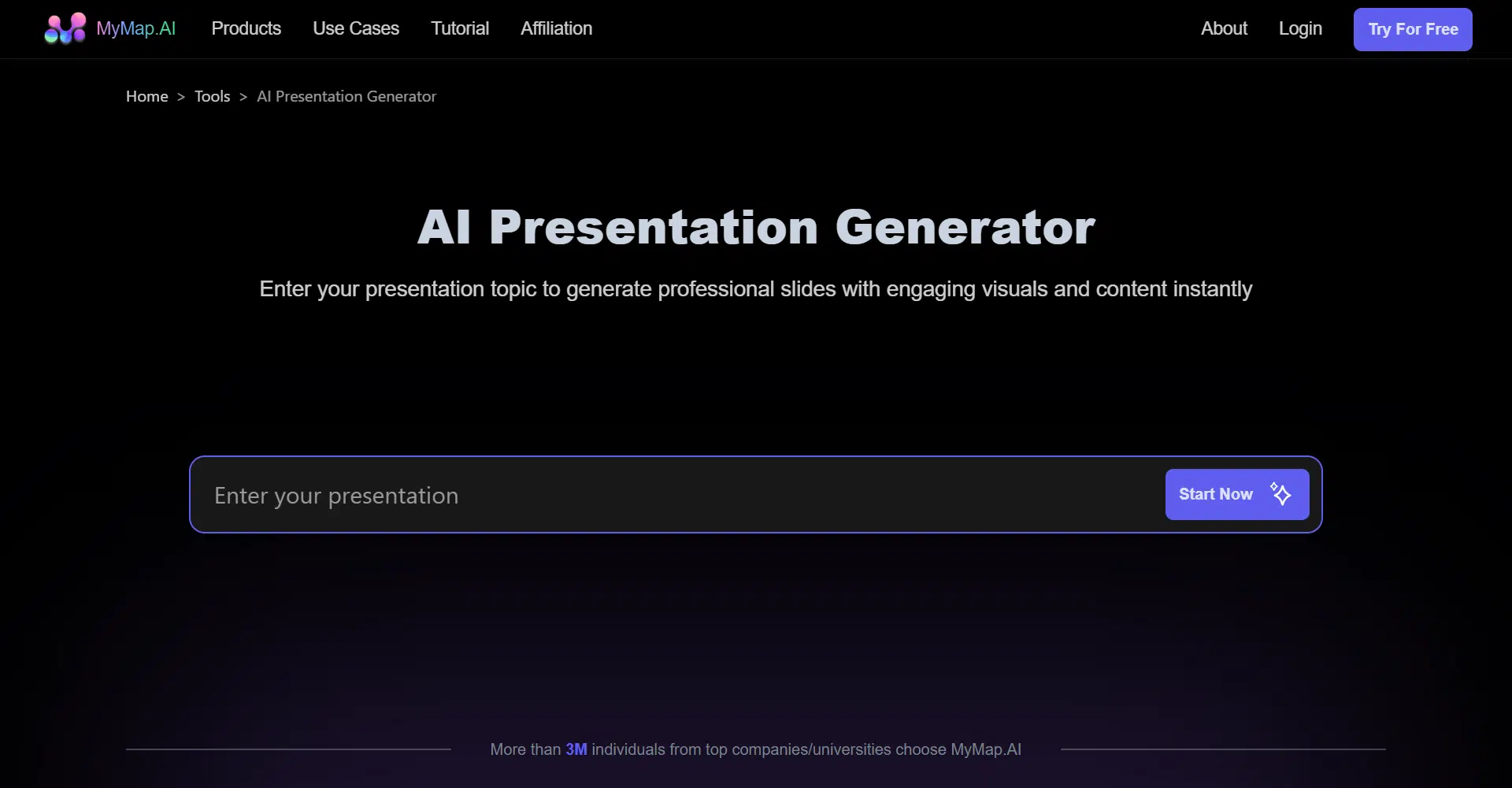1512x788 pixels.
Task: Click AI Presentation Generator breadcrumb item
Action: [x=346, y=97]
